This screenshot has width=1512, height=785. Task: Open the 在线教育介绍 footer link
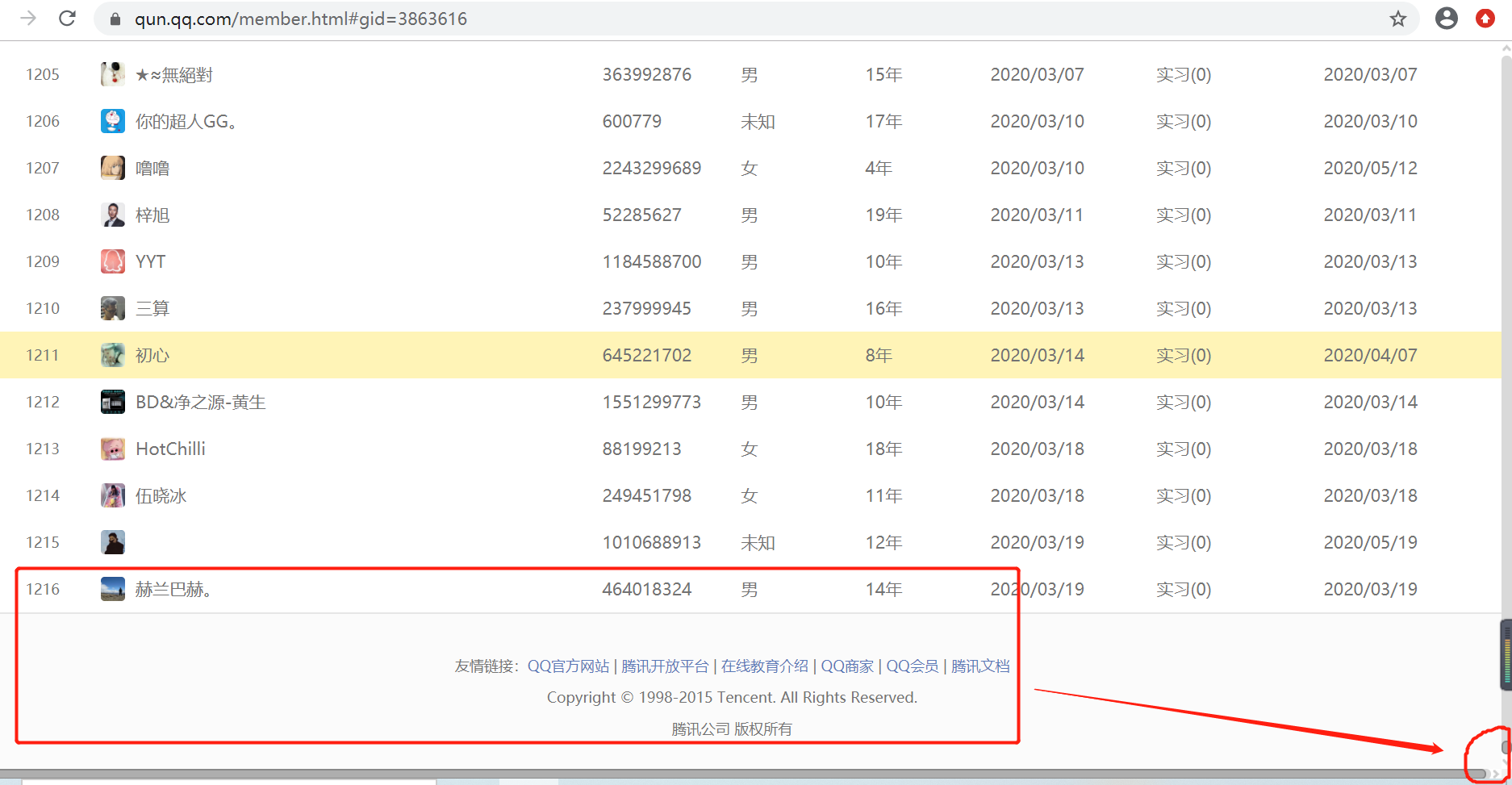coord(764,666)
